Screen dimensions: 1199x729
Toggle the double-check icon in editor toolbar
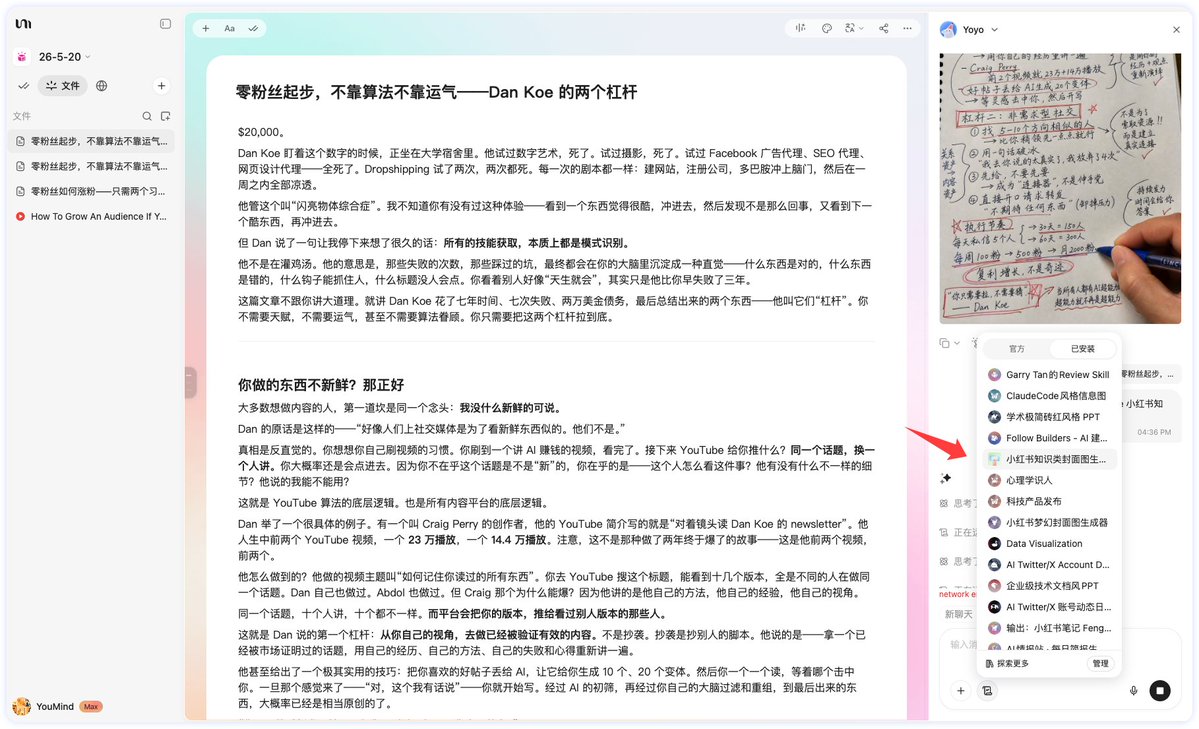(x=253, y=28)
